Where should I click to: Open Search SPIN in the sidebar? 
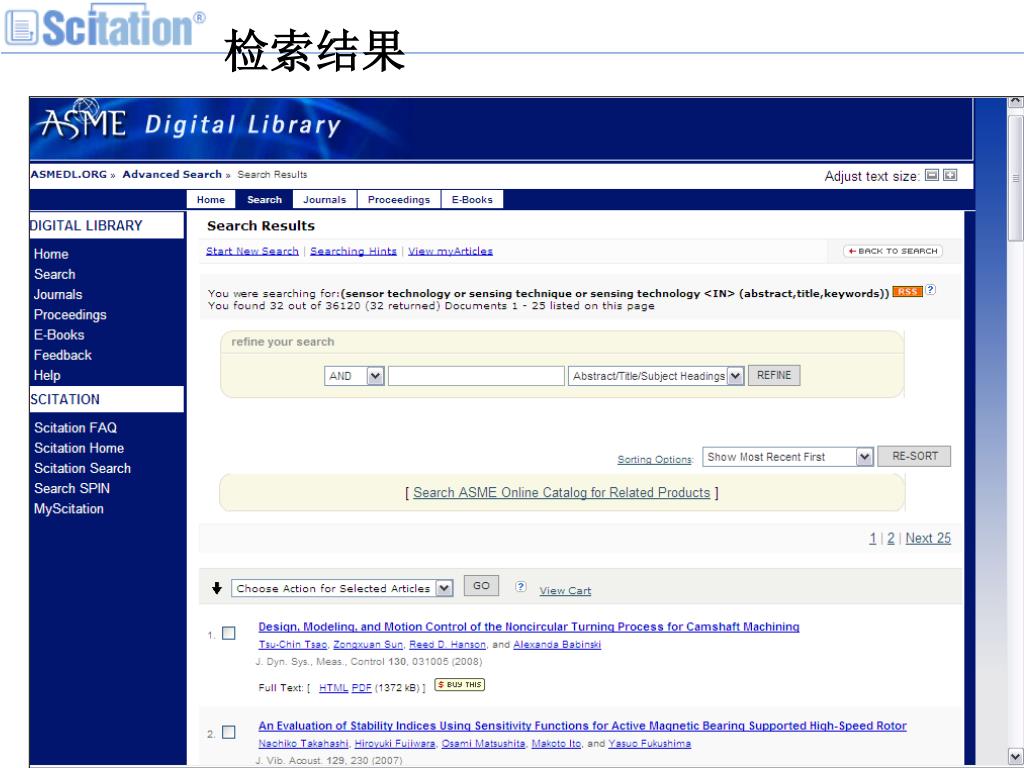[x=72, y=488]
